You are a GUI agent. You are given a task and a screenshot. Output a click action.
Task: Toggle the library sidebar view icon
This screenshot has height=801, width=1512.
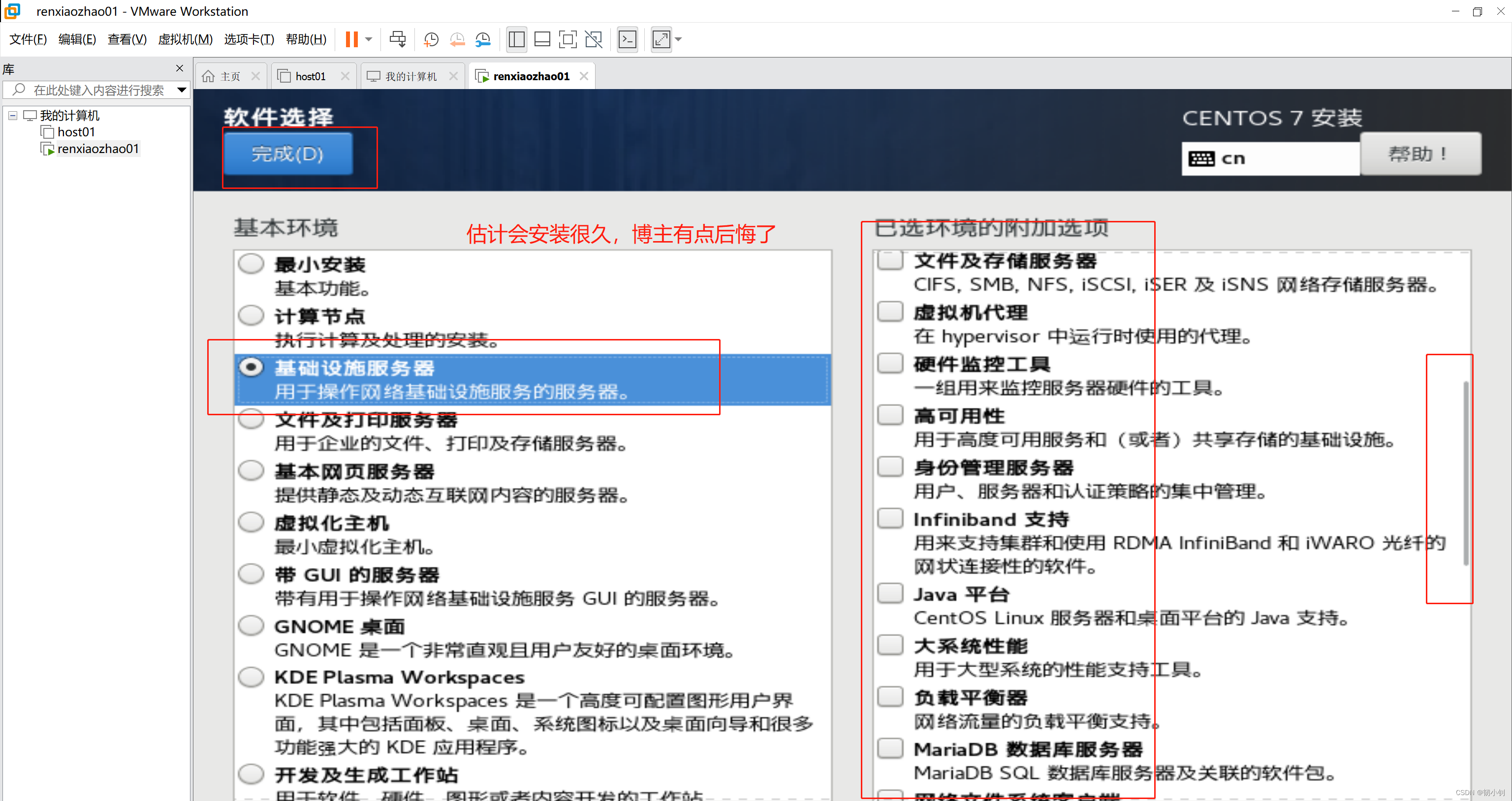pyautogui.click(x=516, y=39)
